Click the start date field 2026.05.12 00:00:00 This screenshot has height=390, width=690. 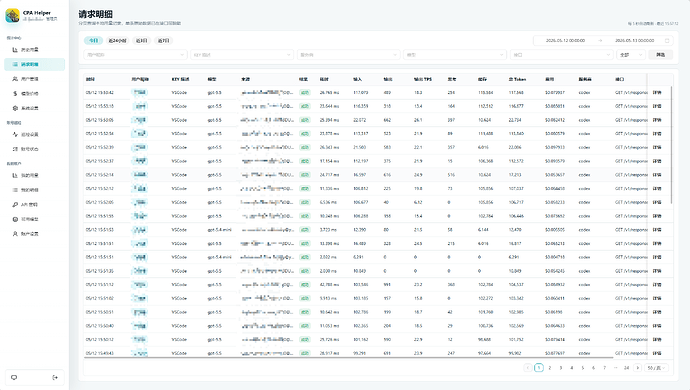[565, 40]
